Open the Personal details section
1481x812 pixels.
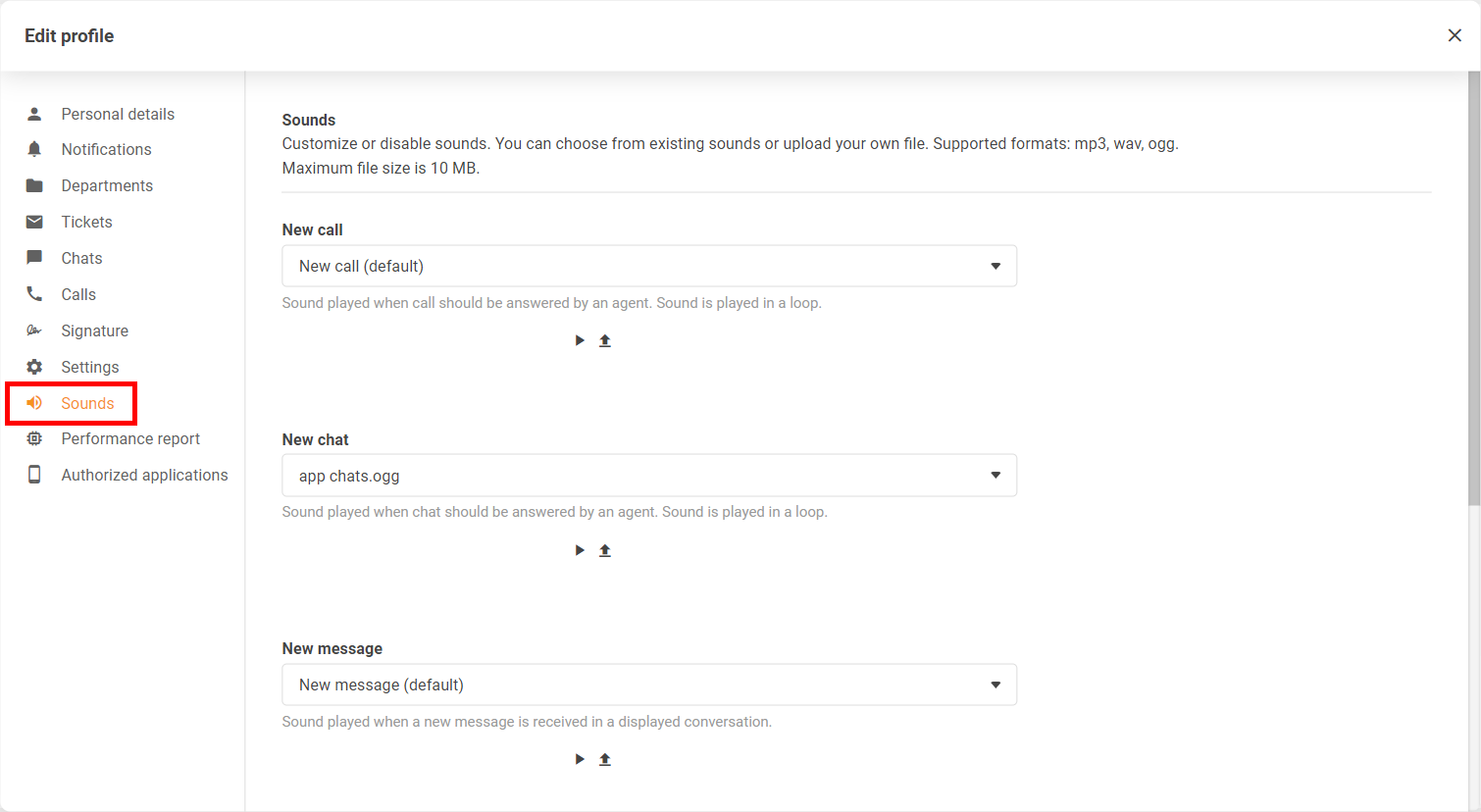(118, 114)
